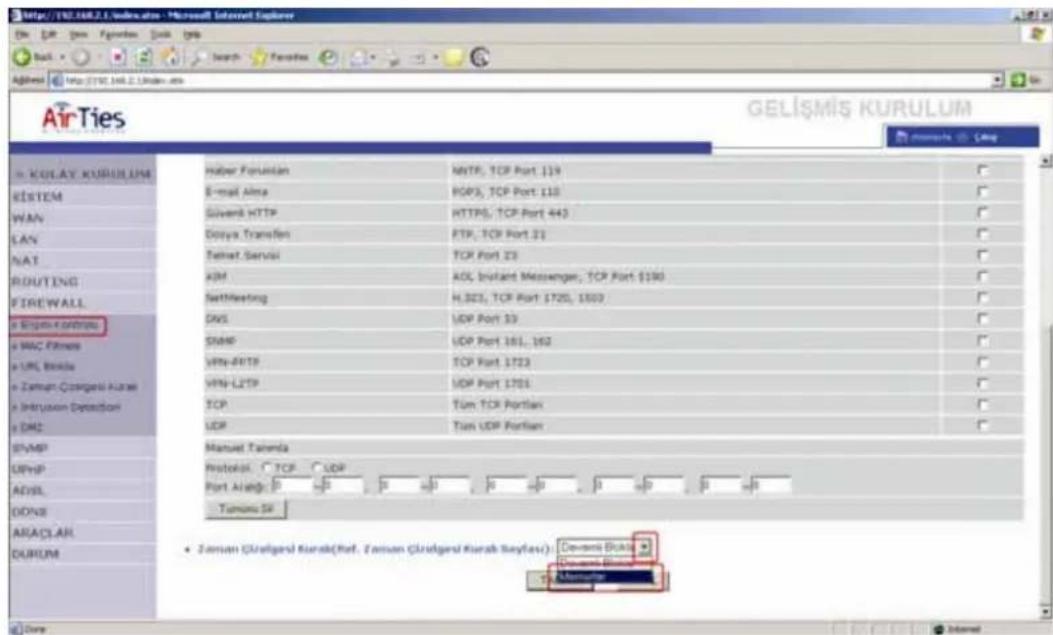1053x635 pixels.
Task: Click the Tümünü Sil button
Action: (x=246, y=509)
